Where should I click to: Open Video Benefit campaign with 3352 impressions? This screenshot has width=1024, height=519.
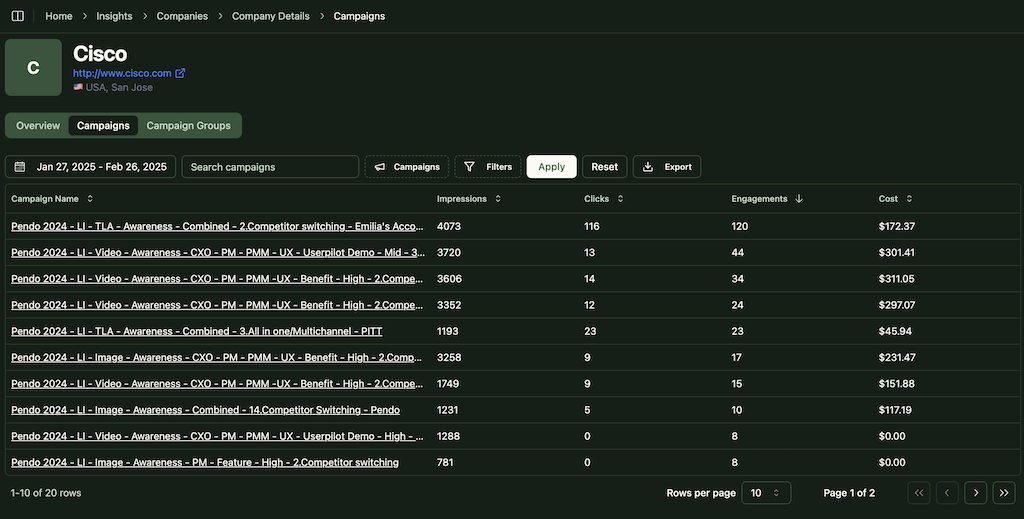coord(217,305)
